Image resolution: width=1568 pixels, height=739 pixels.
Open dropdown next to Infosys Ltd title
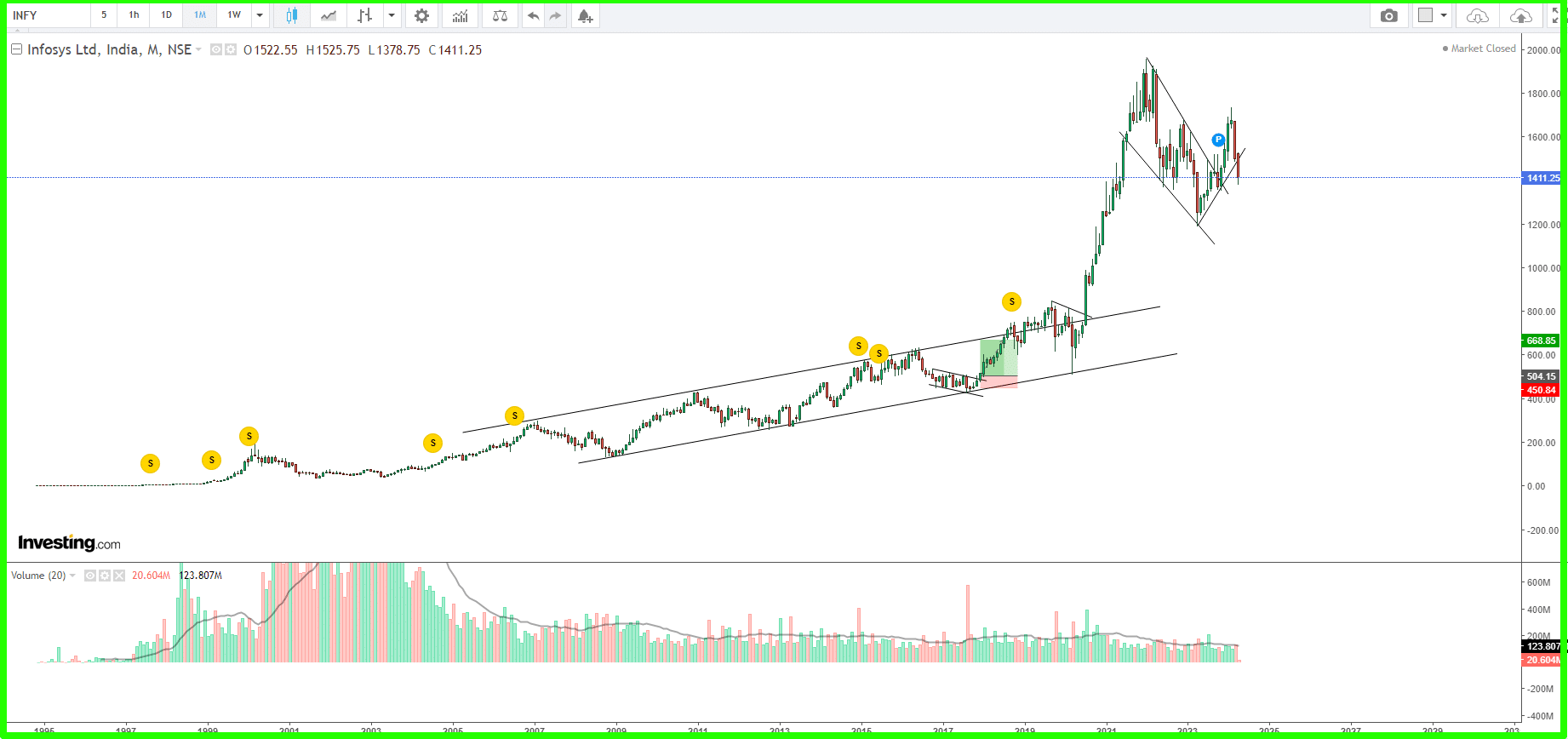tap(198, 50)
